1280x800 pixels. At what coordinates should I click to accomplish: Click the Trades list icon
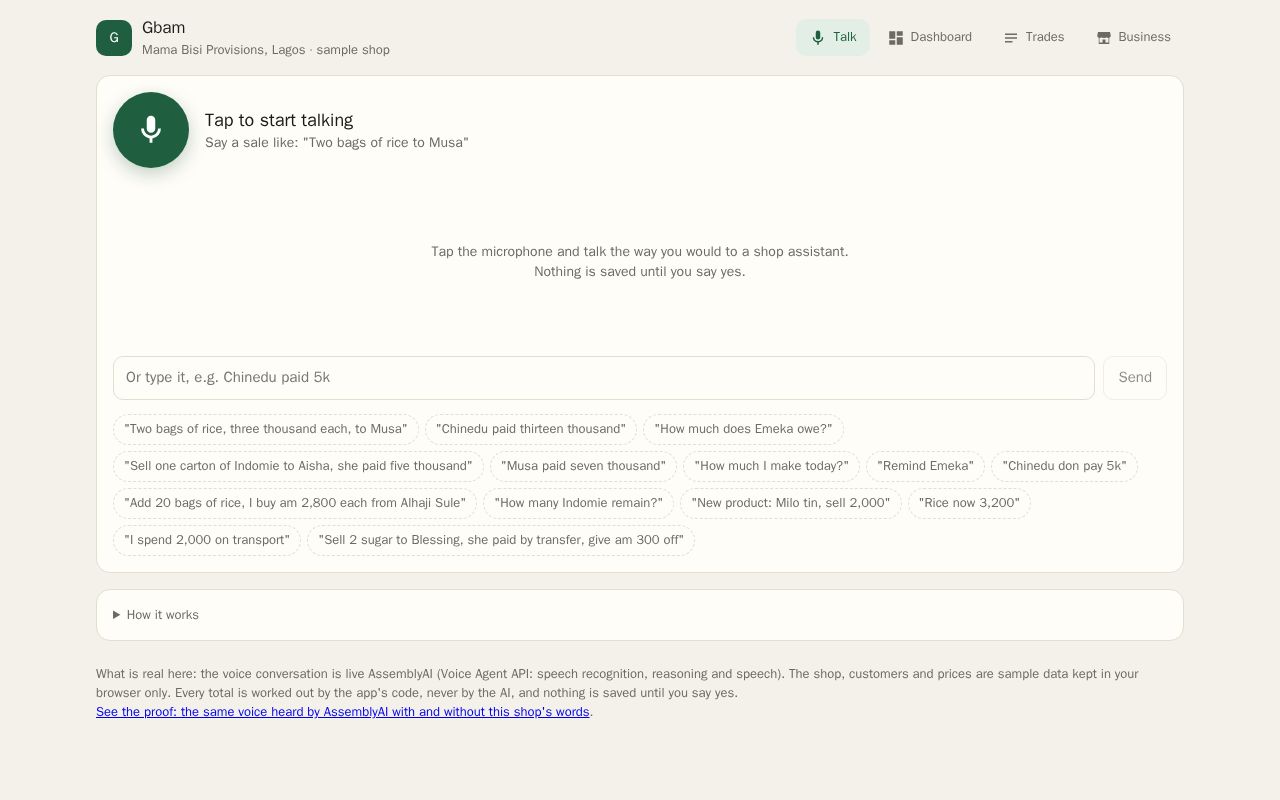(x=1011, y=38)
